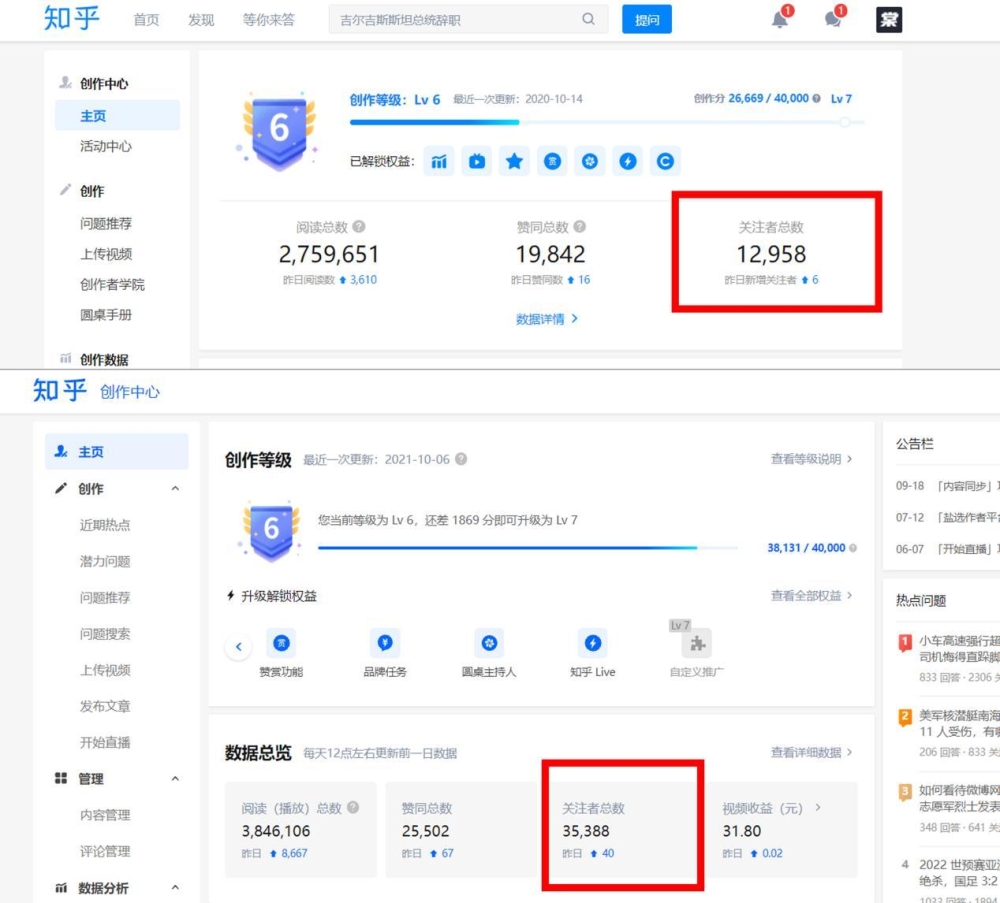Open 查看详细数据 chevron link
The height and width of the screenshot is (903, 1000).
coord(811,752)
